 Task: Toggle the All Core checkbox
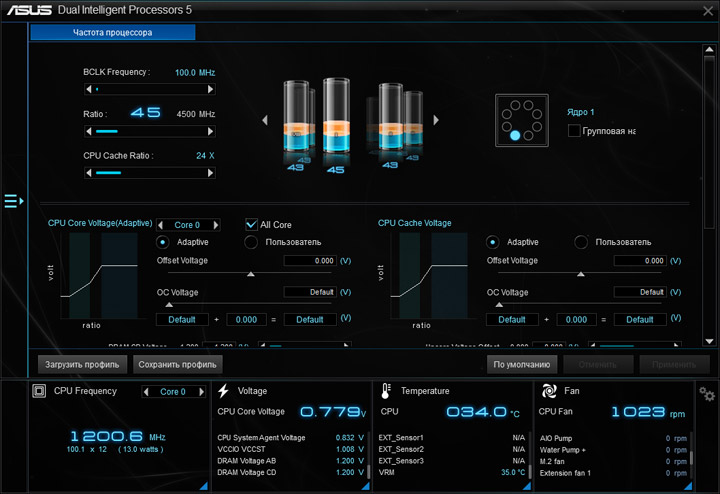click(x=251, y=225)
